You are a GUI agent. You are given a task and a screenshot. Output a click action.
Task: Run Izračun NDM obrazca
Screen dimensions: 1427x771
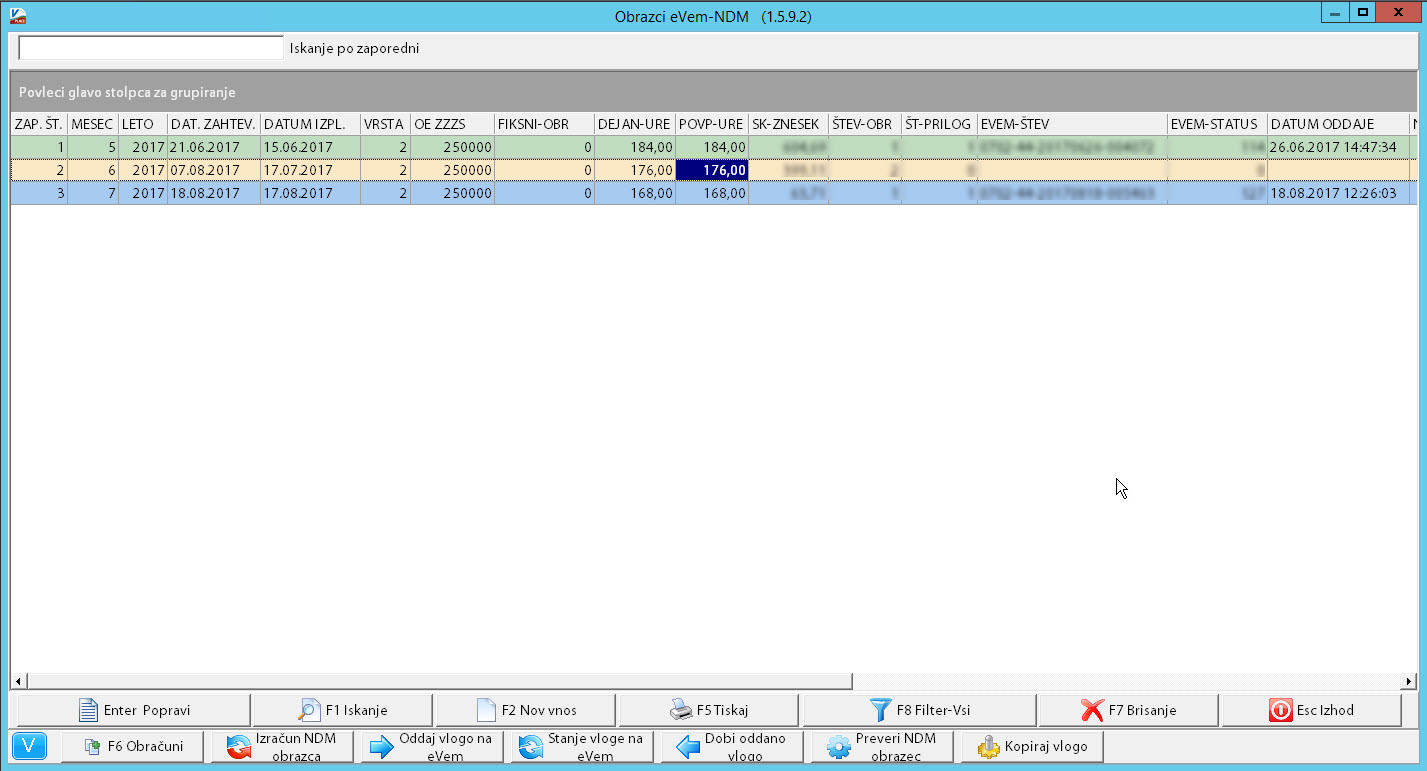282,747
